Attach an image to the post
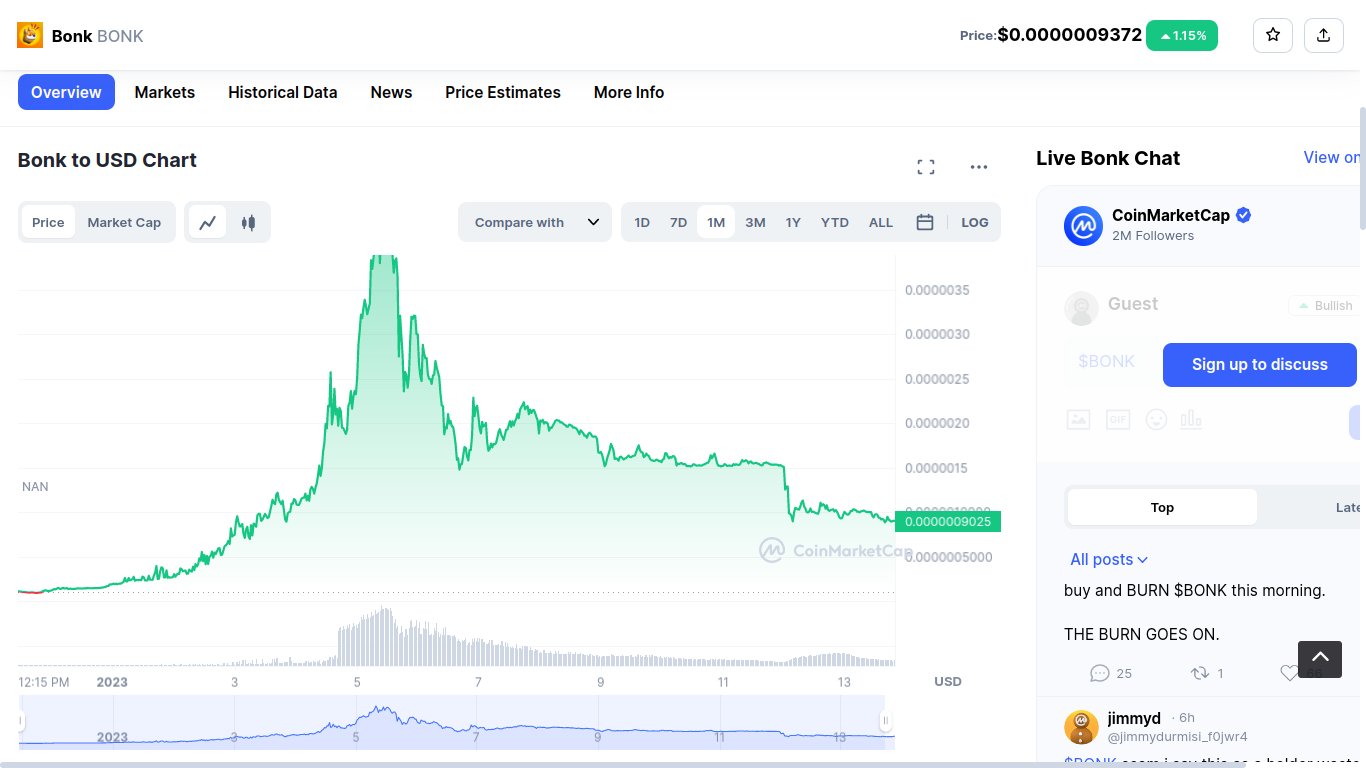This screenshot has height=768, width=1366. point(1078,420)
